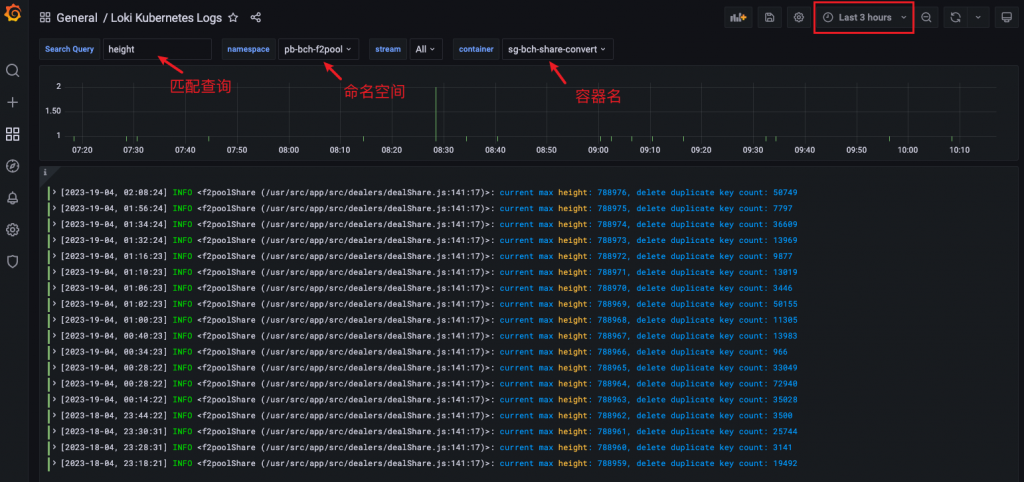The width and height of the screenshot is (1024, 482).
Task: Open the stream dropdown set to All
Action: tap(426, 49)
